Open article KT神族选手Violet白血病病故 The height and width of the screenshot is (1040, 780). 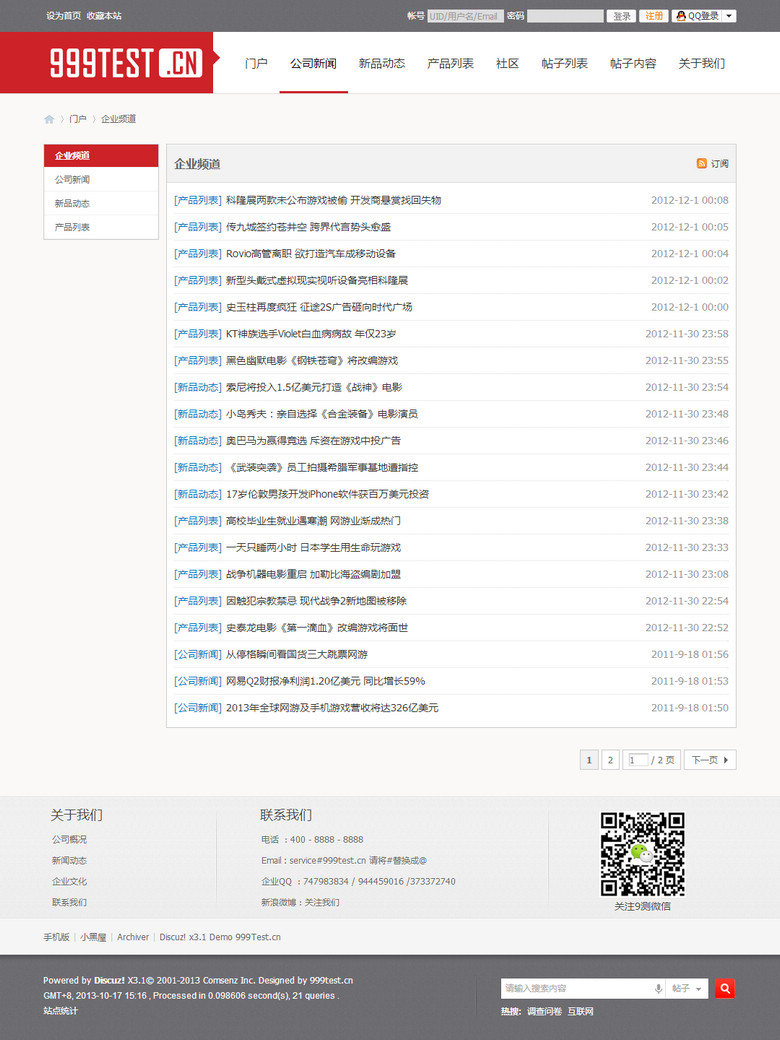coord(311,334)
